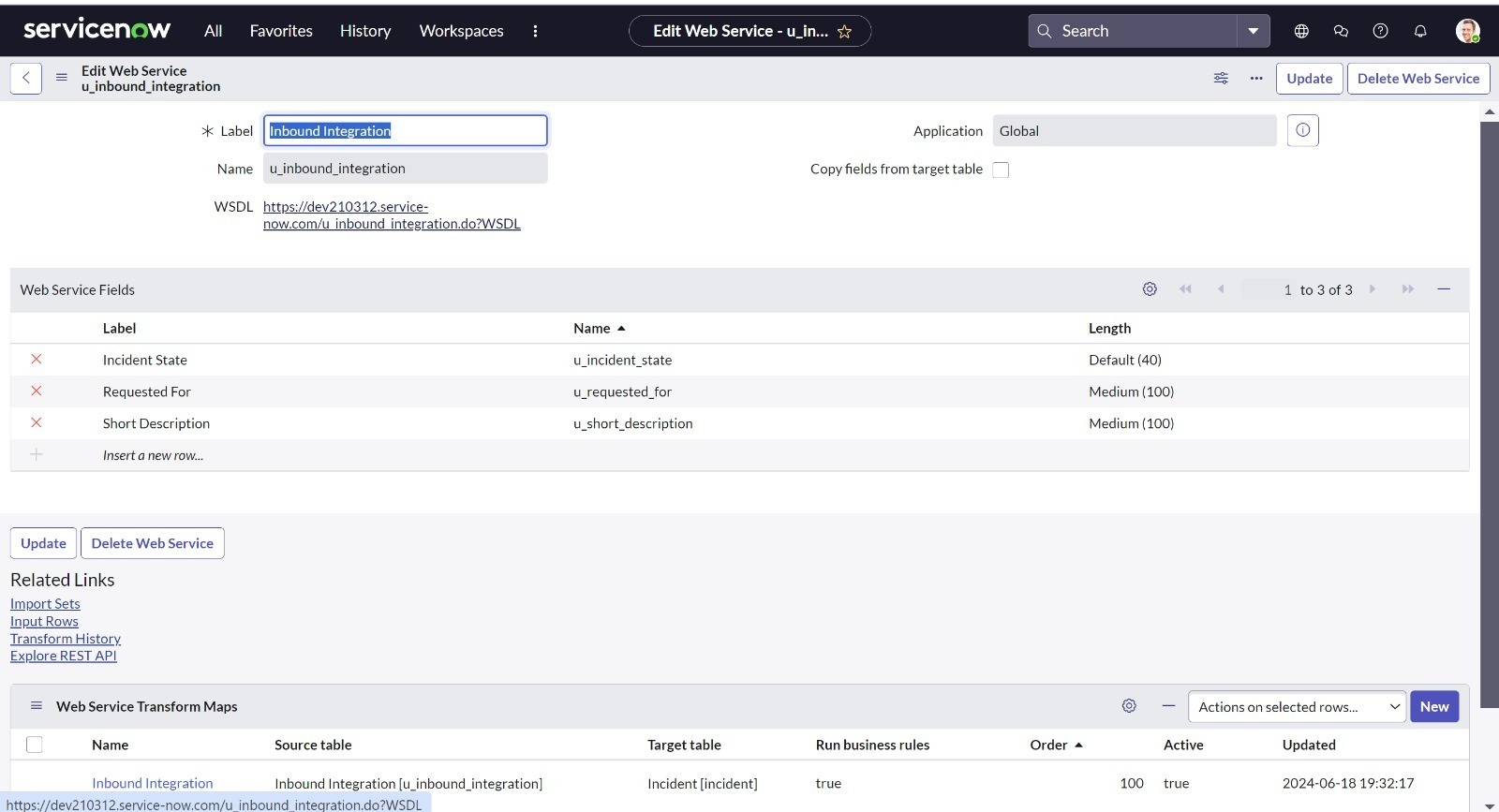Click the plus icon to insert a row
Screen dimensions: 1499x812
(x=37, y=454)
